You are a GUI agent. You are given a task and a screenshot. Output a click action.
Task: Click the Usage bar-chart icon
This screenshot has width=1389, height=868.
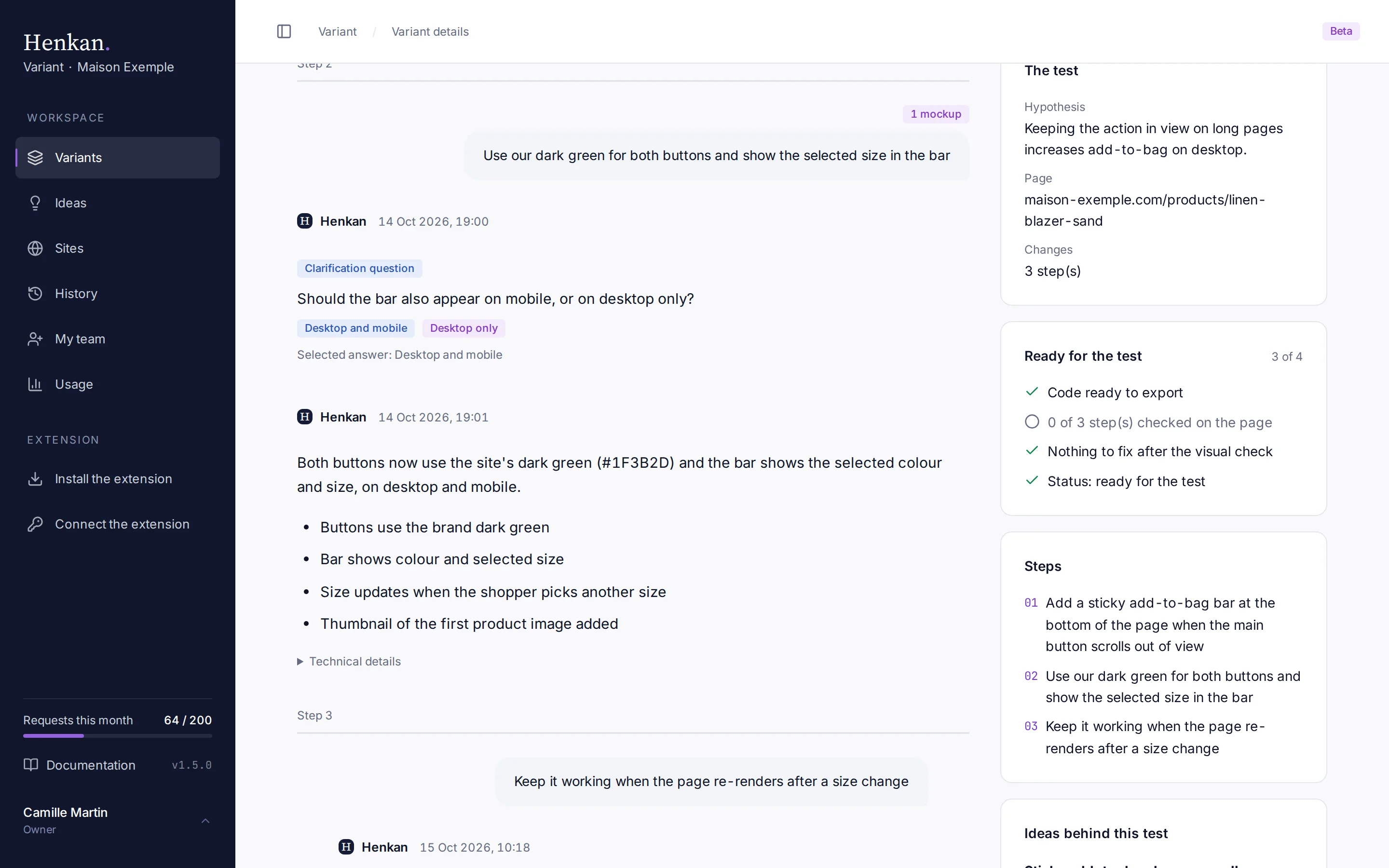coord(35,384)
